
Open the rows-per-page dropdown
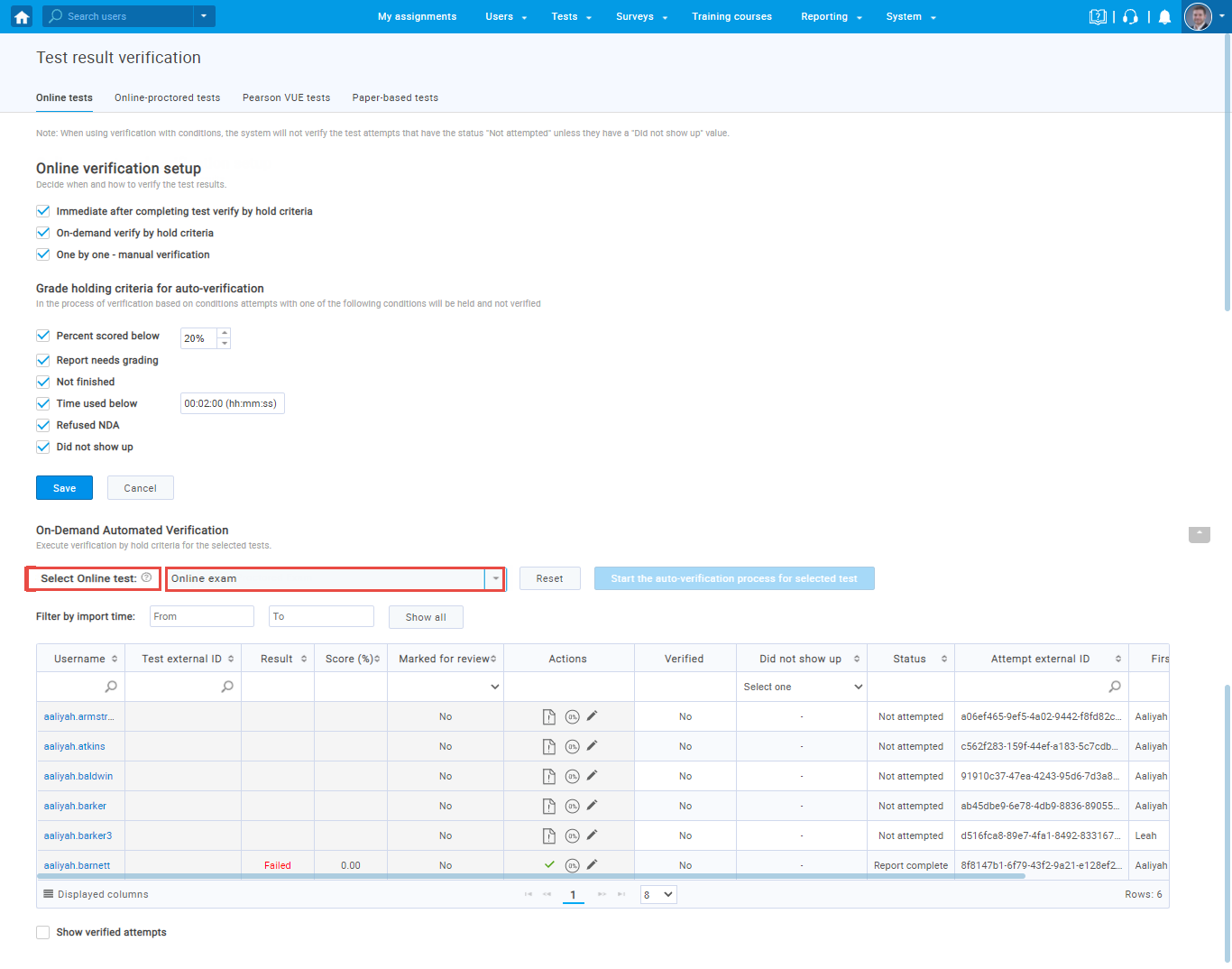point(658,894)
